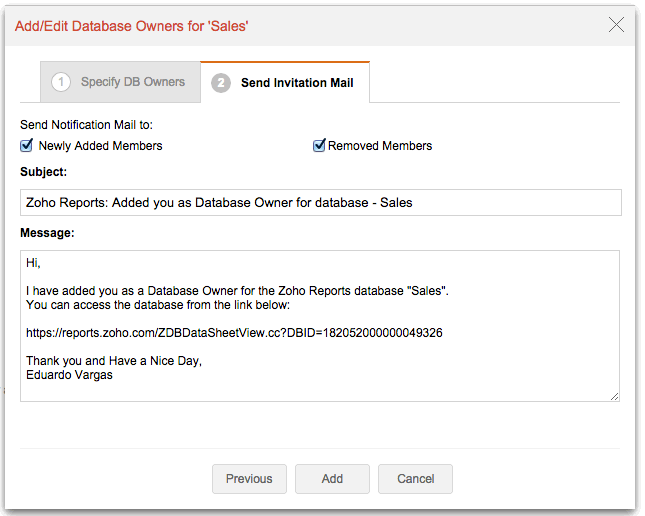This screenshot has width=645, height=516.
Task: Click the reports.zoho.com URL in message
Action: [x=234, y=332]
